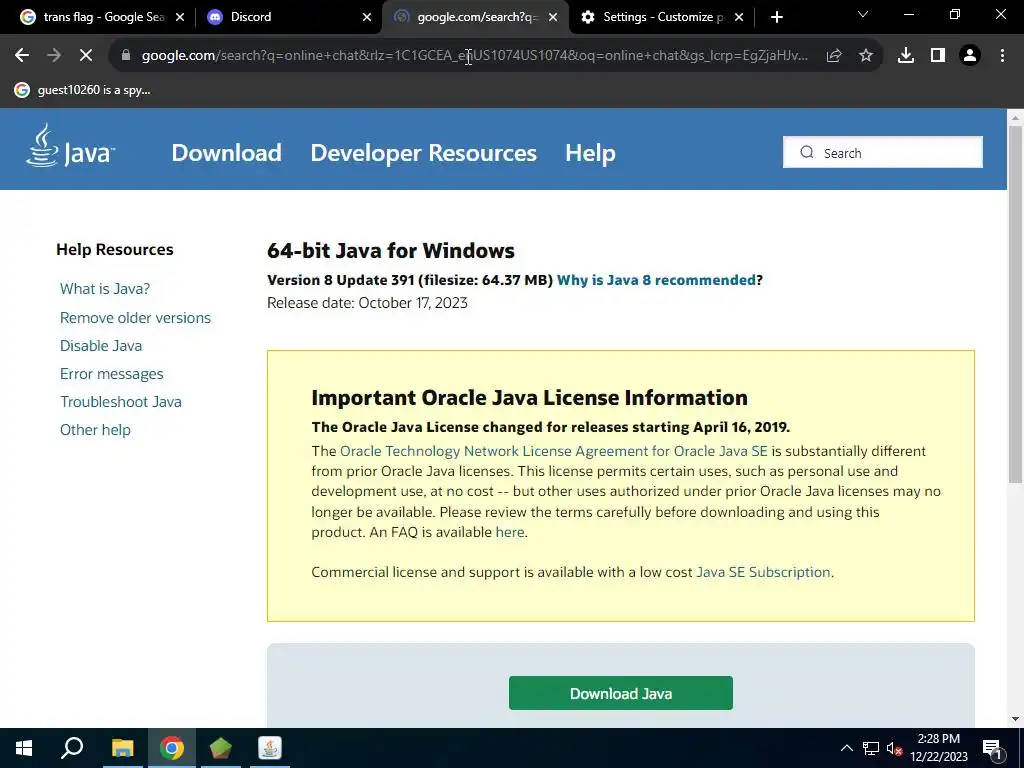Viewport: 1024px width, 768px height.
Task: Open a new tab with the plus icon
Action: point(776,17)
